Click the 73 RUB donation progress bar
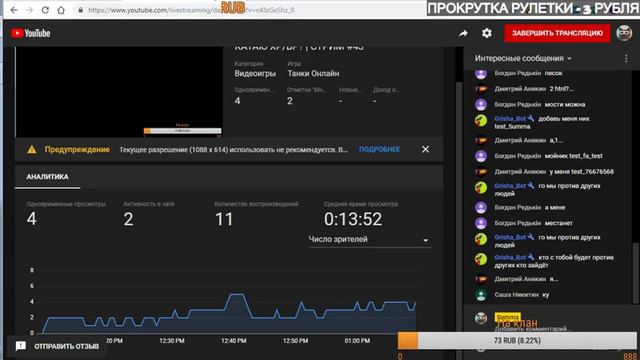The width and height of the screenshot is (640, 360). [517, 340]
